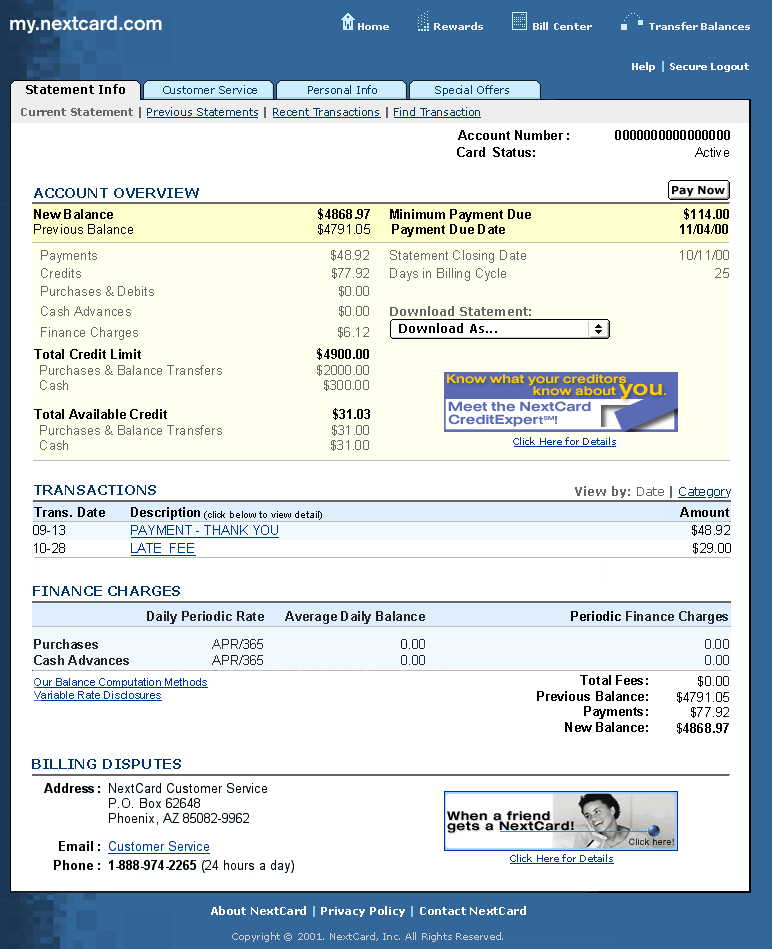772x949 pixels.
Task: Click the my.nextcard.com logo
Action: tap(86, 24)
